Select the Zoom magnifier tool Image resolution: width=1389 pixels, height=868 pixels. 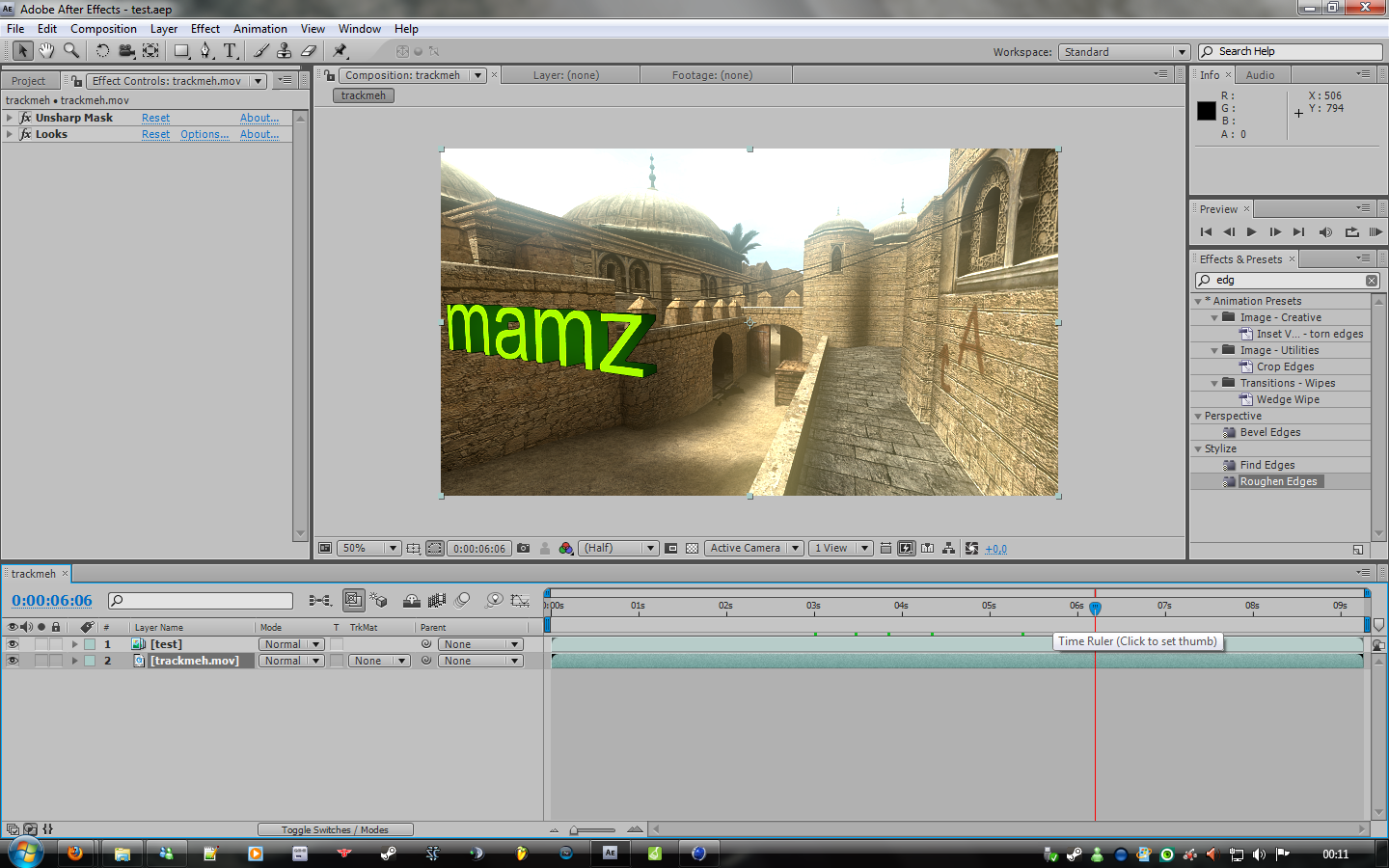70,51
